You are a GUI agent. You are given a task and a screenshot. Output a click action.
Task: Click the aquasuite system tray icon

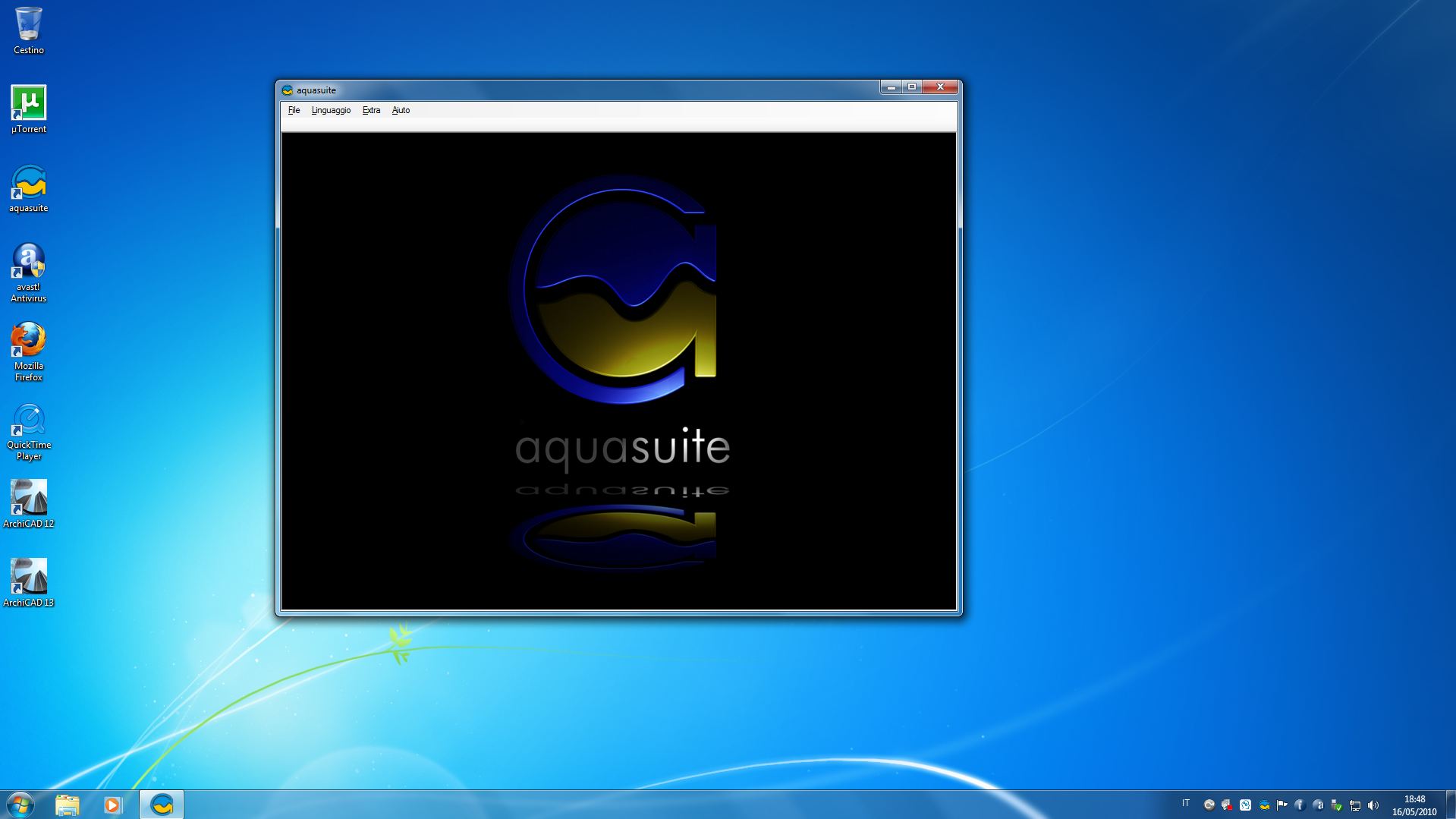point(1264,805)
